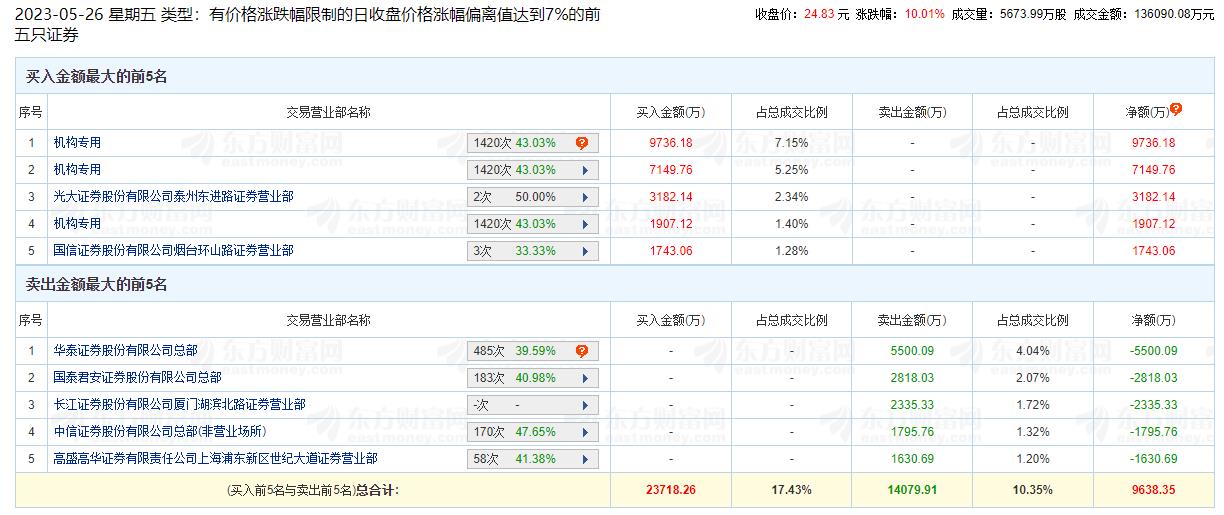Click the question mark icon in the 9736.18 机构专用 row
This screenshot has width=1224, height=515.
[x=581, y=143]
